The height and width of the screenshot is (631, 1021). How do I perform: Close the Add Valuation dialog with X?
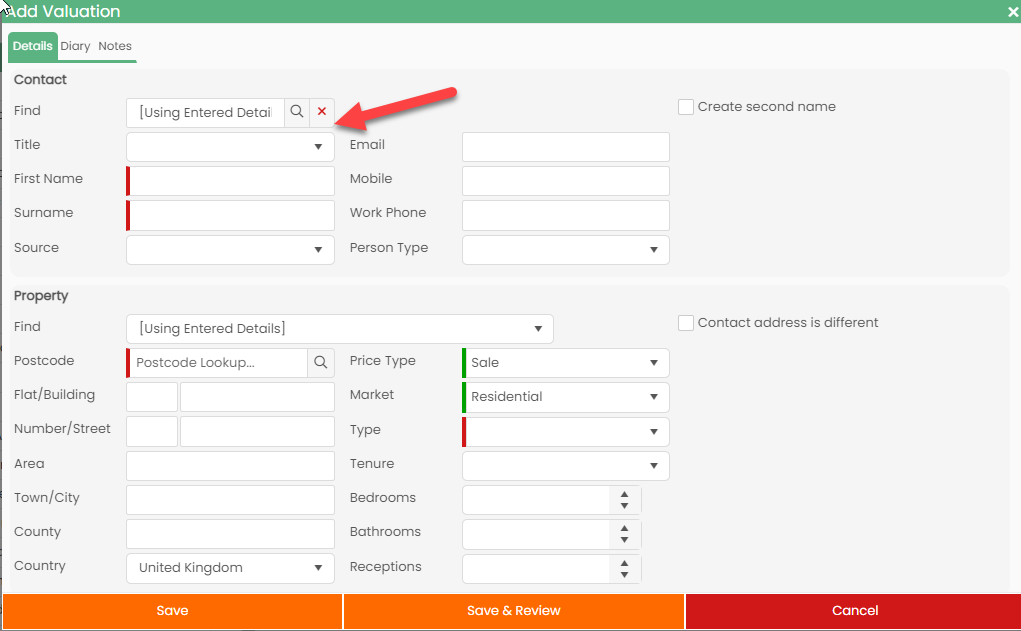pos(1012,12)
